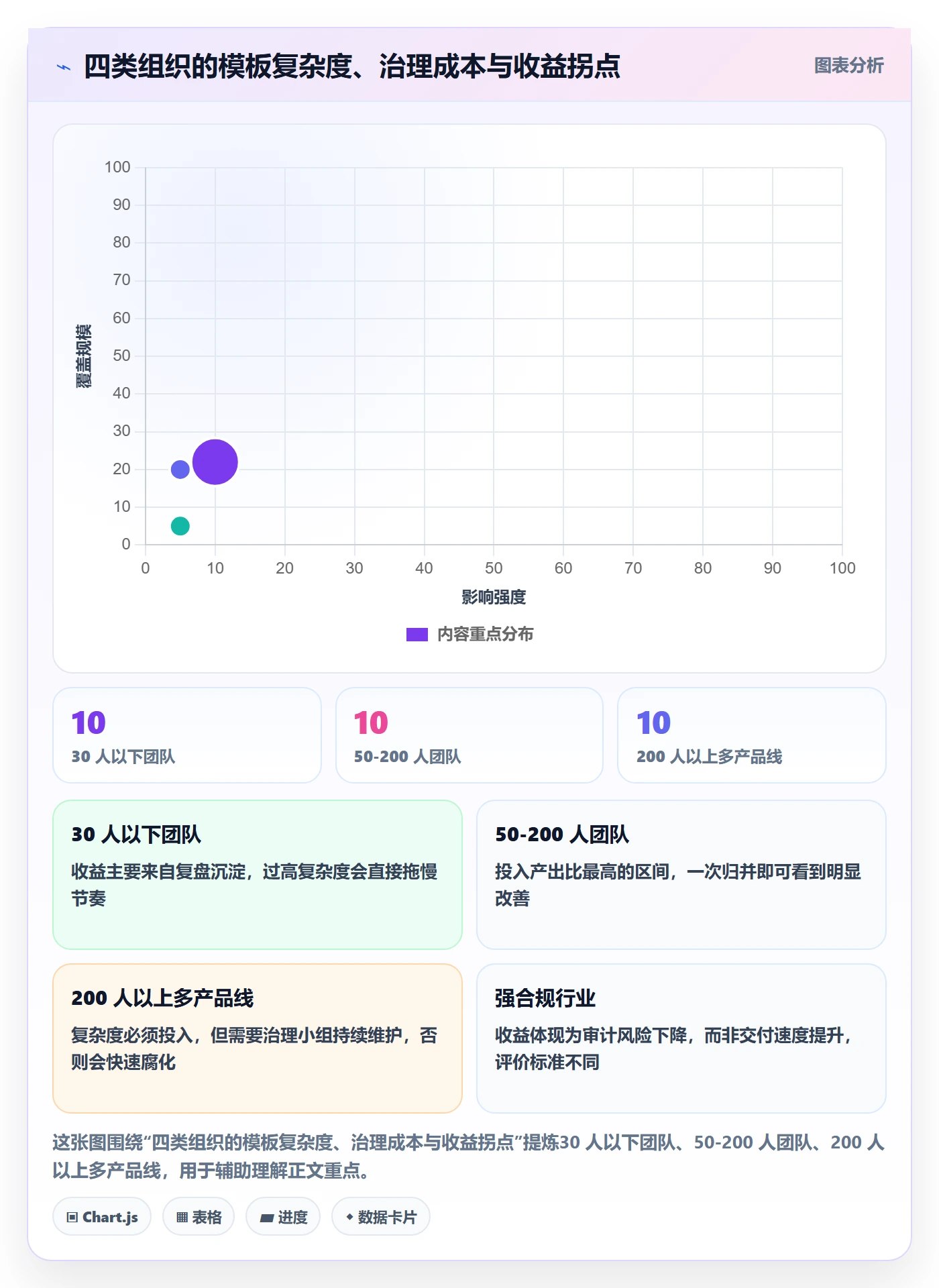Open the 200 人以上多产品线 stat card showing 10
This screenshot has width=939, height=1288.
[752, 735]
